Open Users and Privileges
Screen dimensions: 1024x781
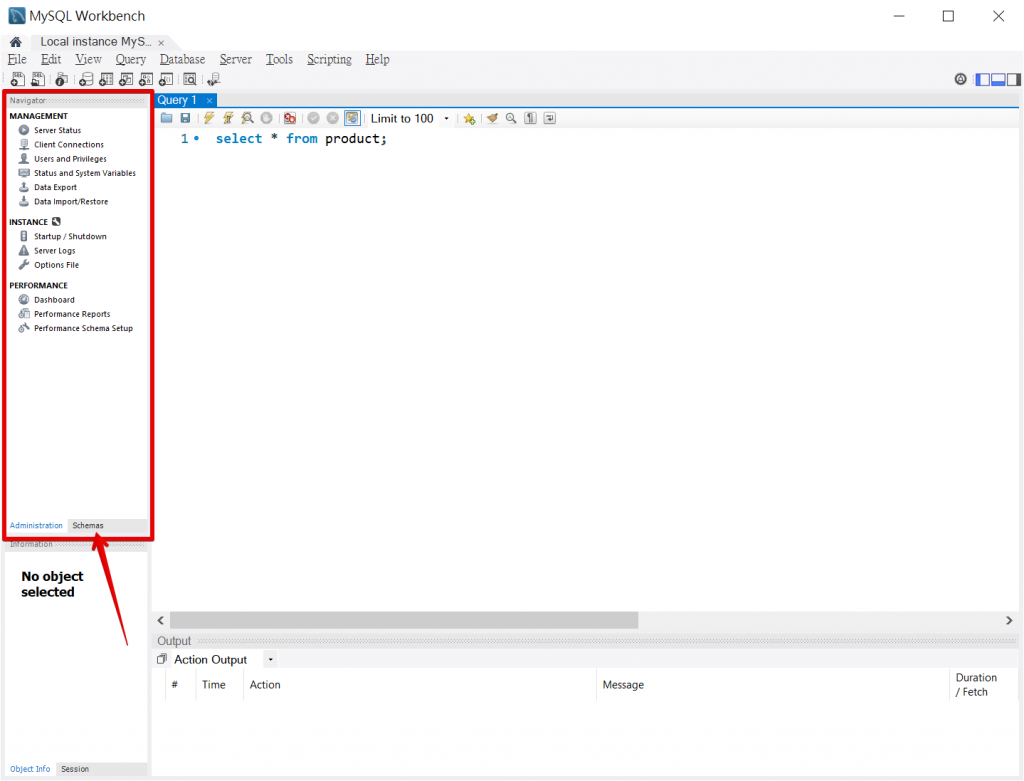pos(70,159)
